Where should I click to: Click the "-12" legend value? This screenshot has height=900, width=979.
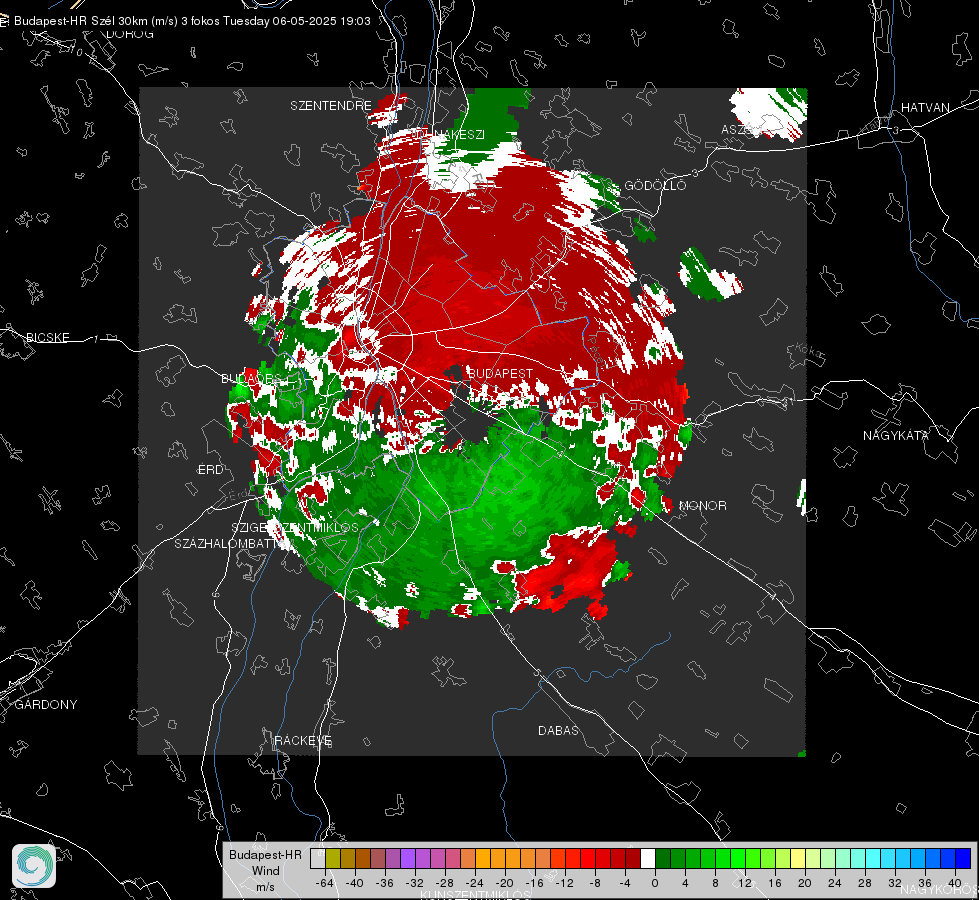[x=564, y=883]
